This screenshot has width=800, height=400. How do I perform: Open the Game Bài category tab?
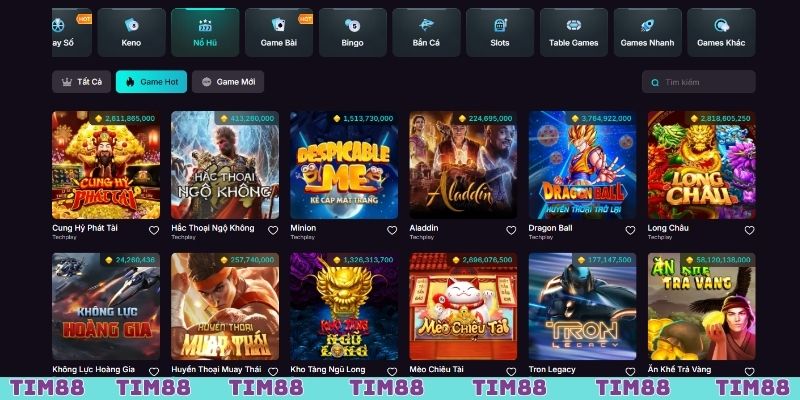tap(279, 32)
